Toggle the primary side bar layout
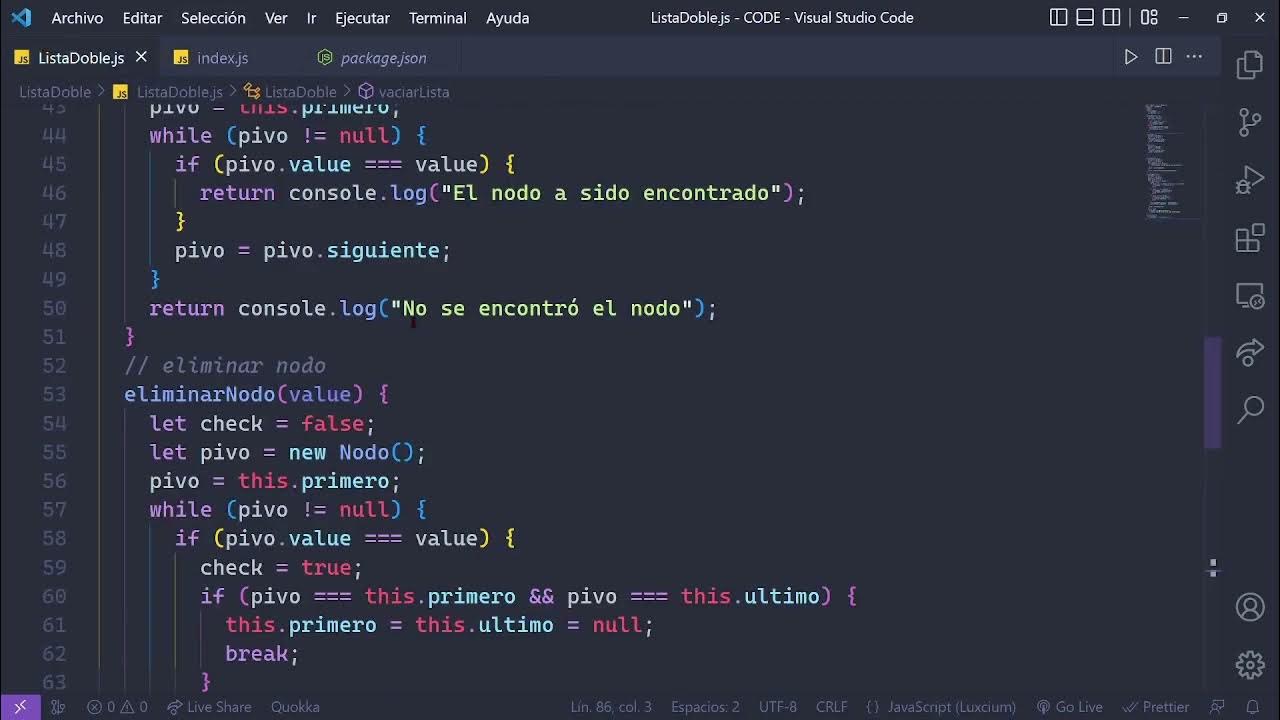This screenshot has height=720, width=1280. coord(1059,17)
